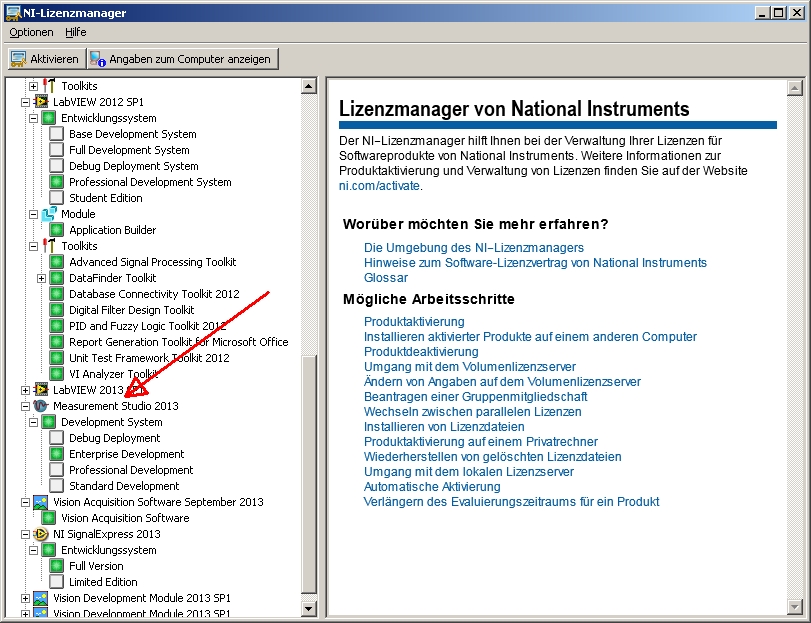Click the empty status box of Debug Deployment System

(56, 166)
